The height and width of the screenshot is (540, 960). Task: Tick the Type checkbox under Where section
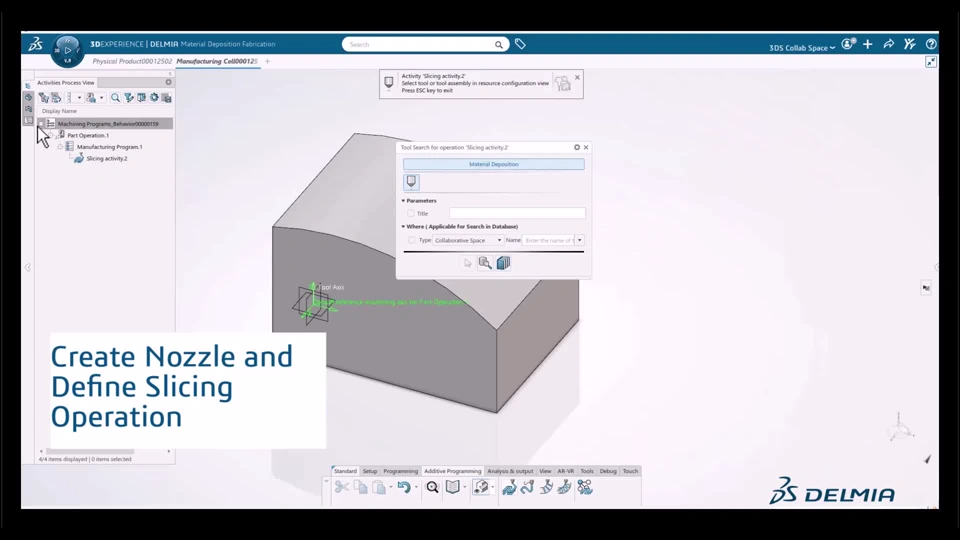tap(411, 240)
